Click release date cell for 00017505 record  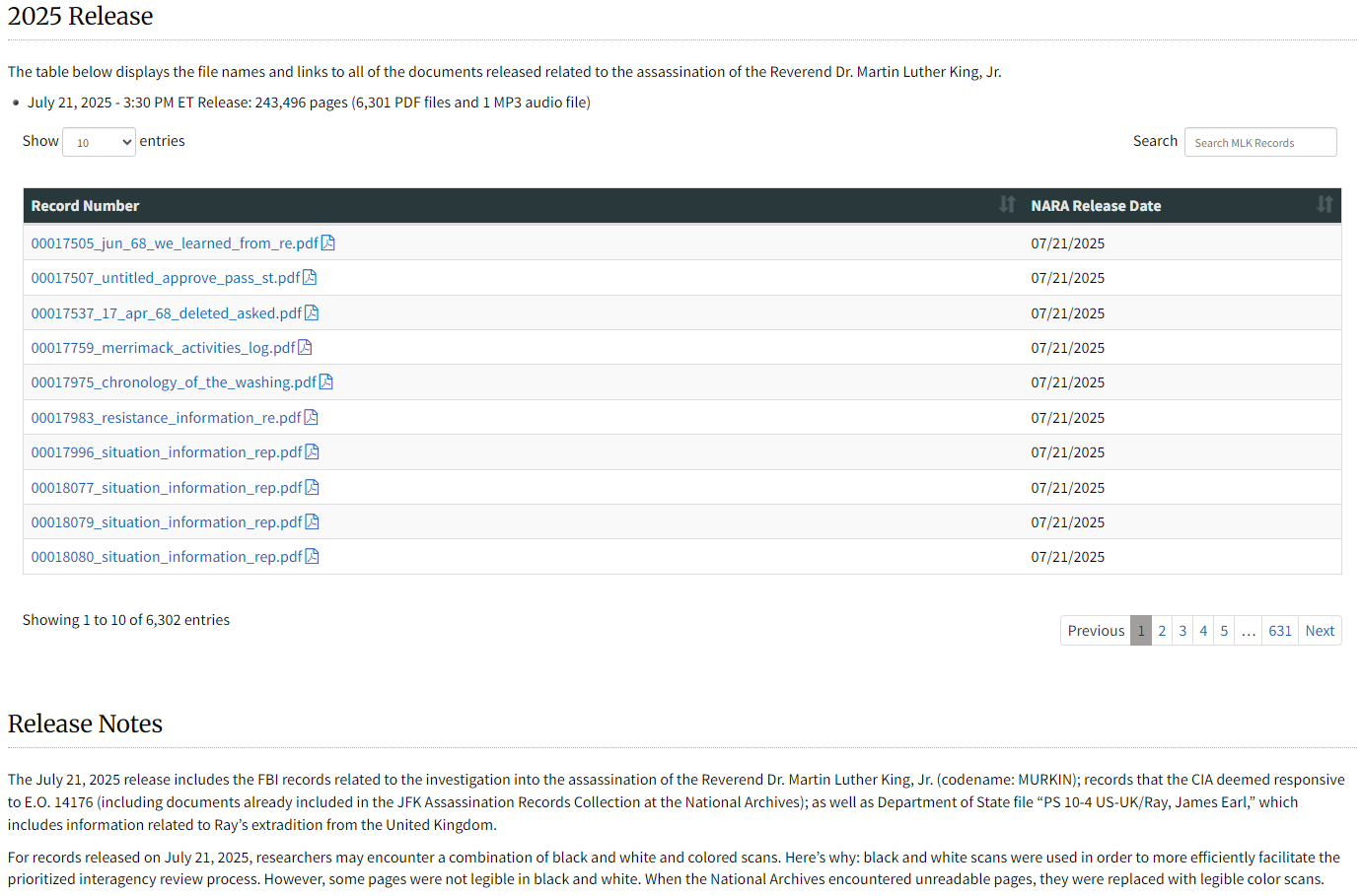click(1182, 242)
